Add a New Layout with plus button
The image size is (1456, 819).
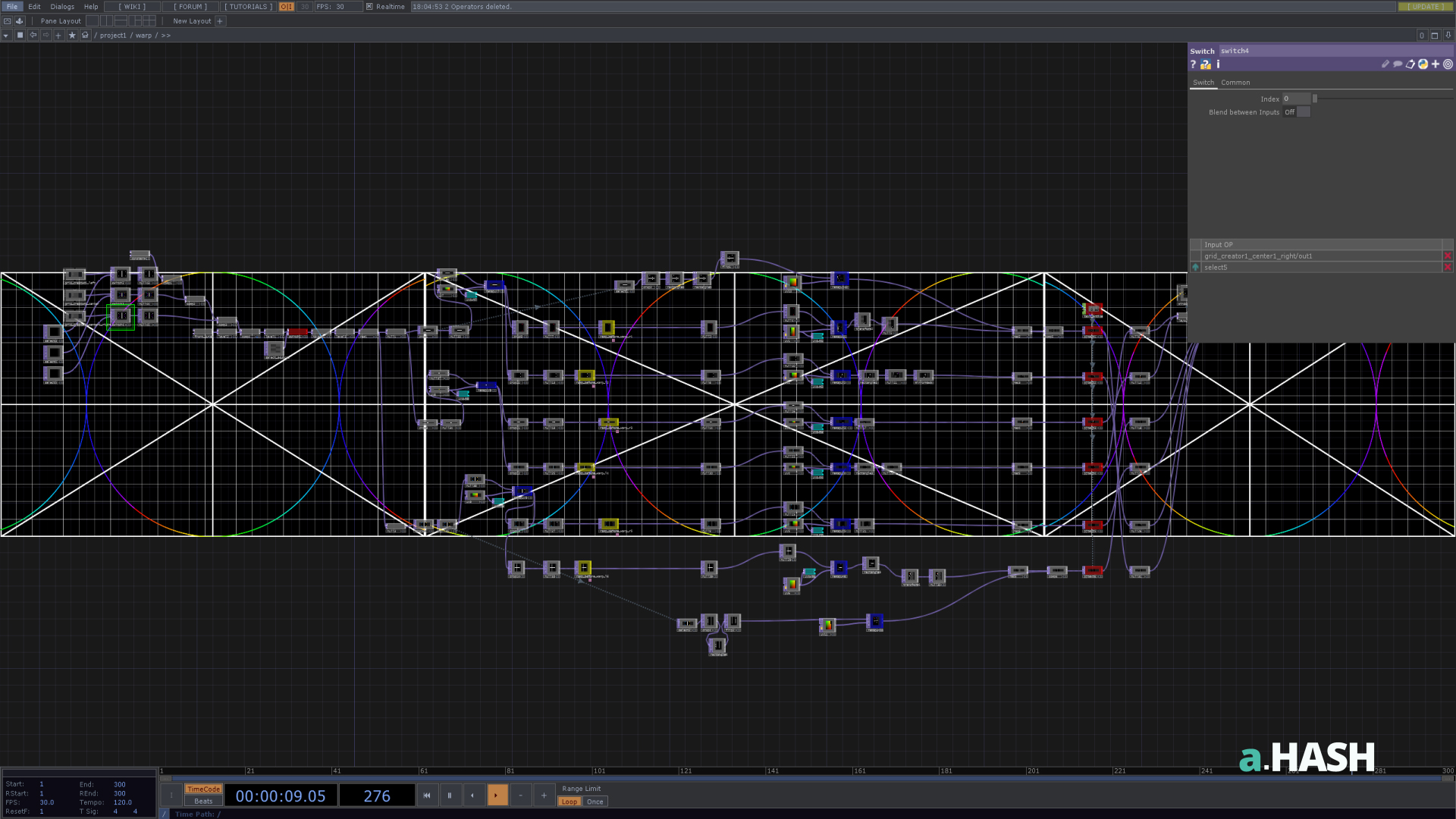(220, 21)
